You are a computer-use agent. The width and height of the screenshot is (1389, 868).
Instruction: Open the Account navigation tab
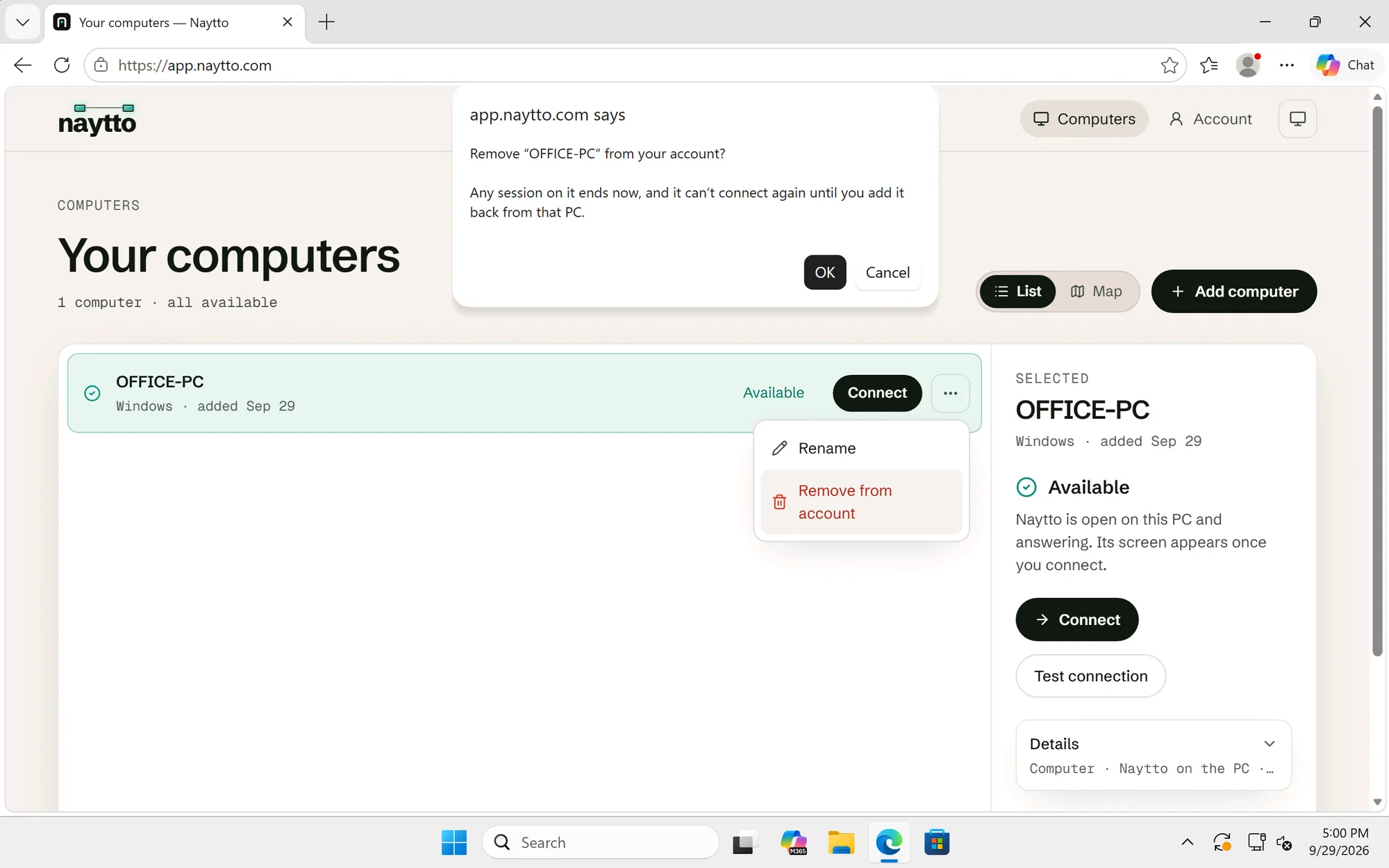pos(1211,119)
